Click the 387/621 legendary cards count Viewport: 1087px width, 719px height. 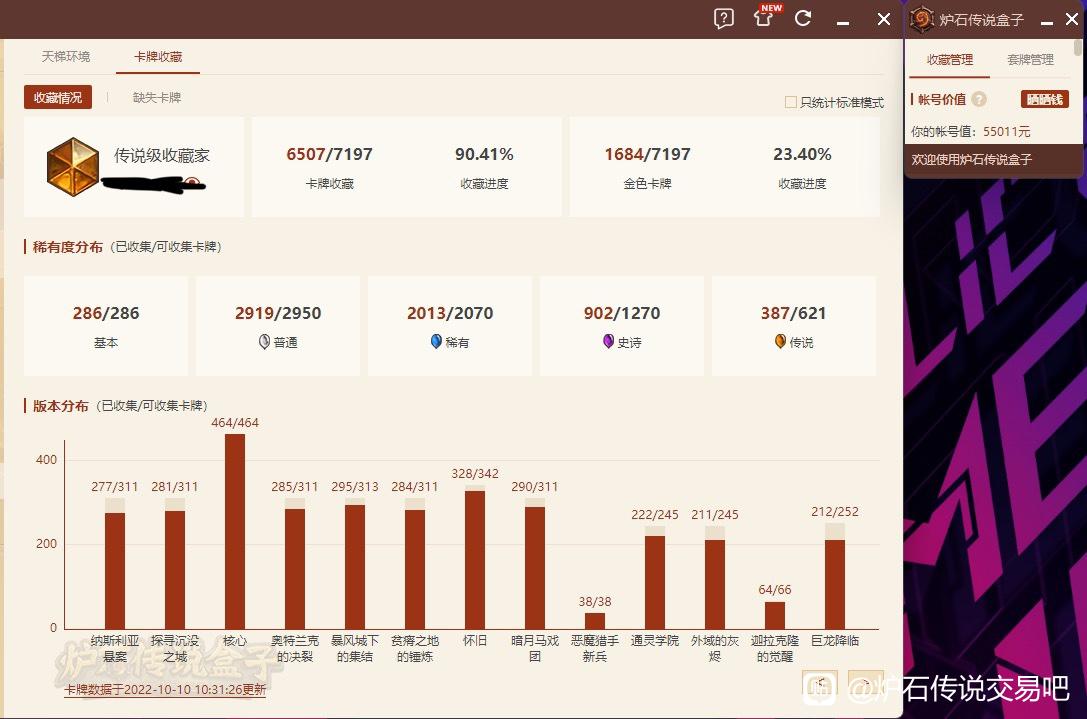pyautogui.click(x=794, y=313)
